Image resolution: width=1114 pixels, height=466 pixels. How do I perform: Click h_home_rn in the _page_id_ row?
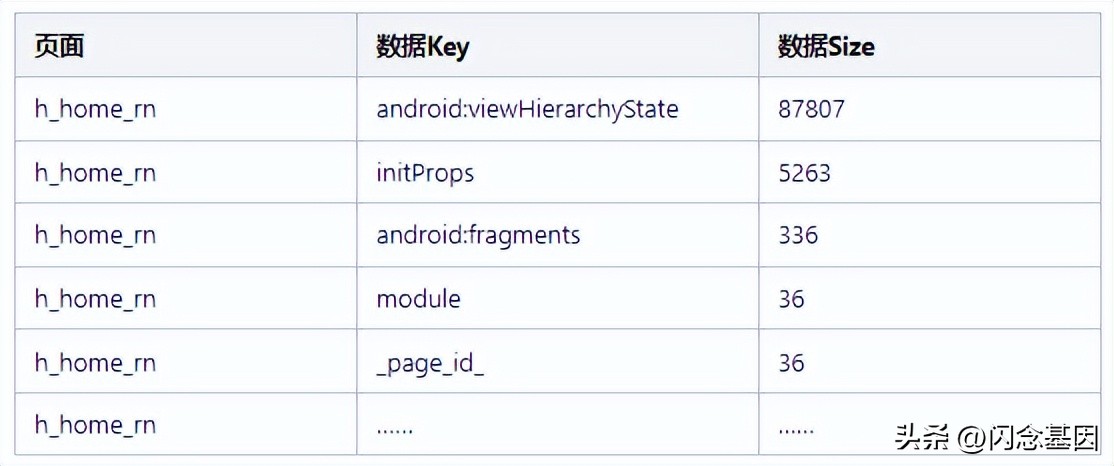pos(95,362)
